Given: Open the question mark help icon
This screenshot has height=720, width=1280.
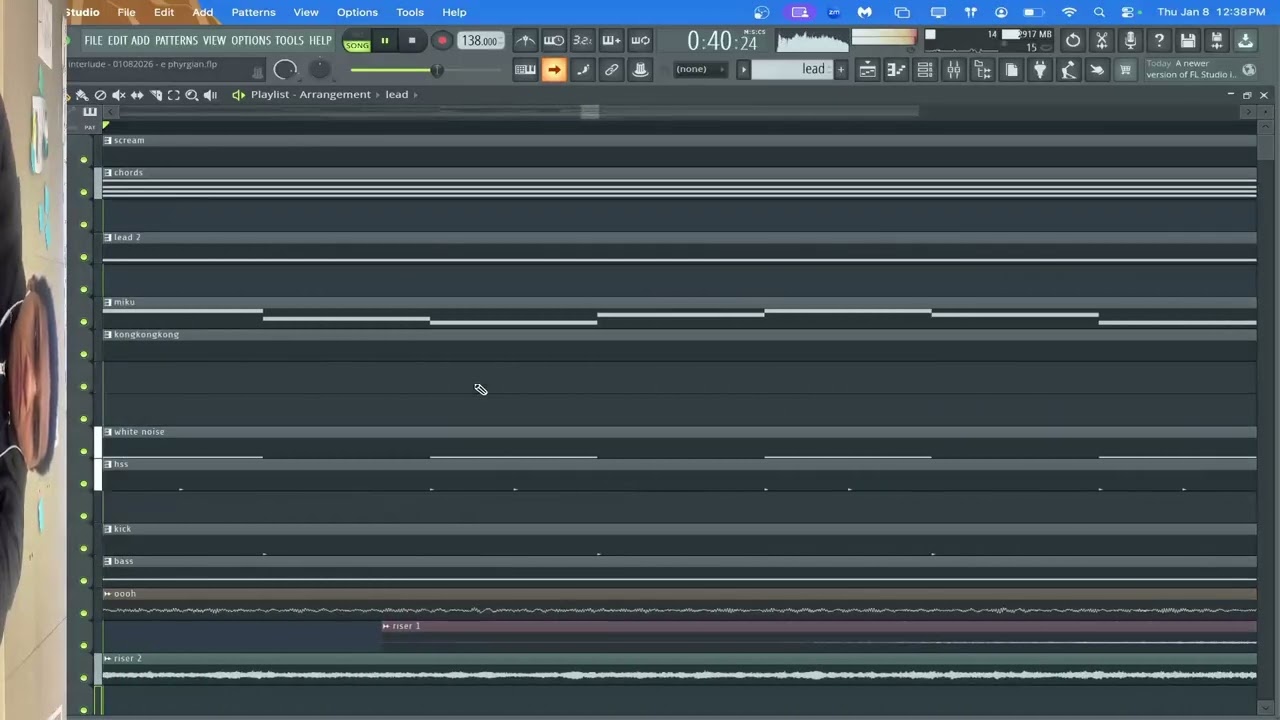Looking at the screenshot, I should tap(1159, 41).
